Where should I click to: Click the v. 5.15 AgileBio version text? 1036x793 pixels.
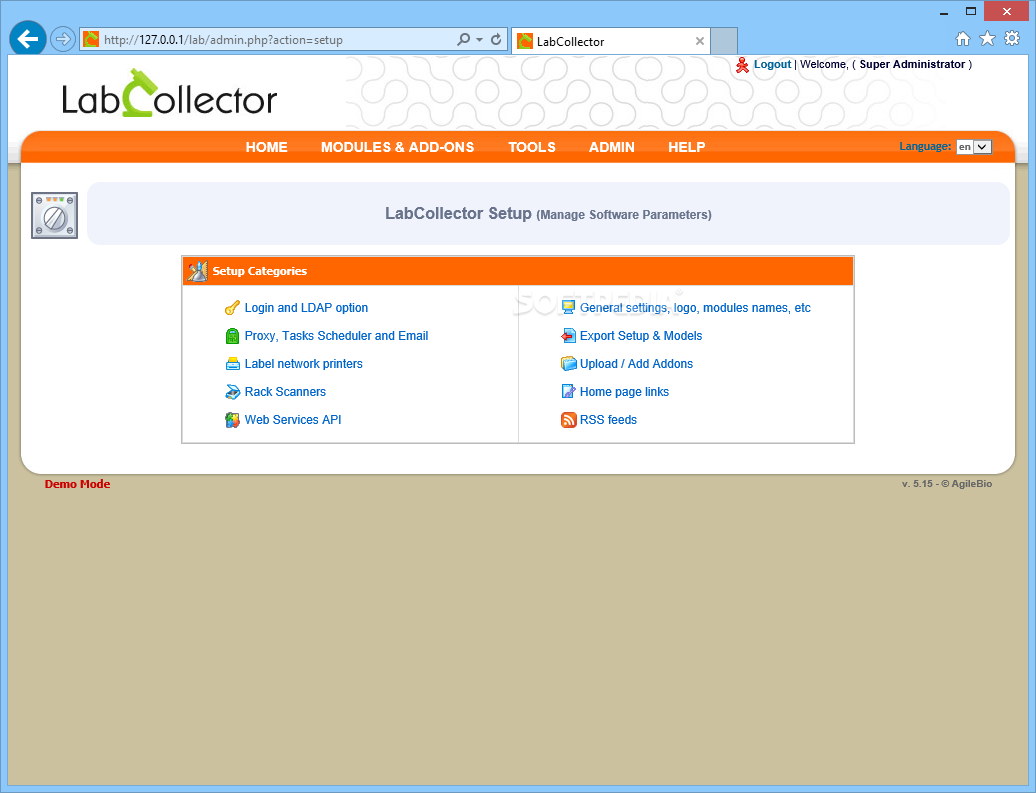click(x=947, y=484)
